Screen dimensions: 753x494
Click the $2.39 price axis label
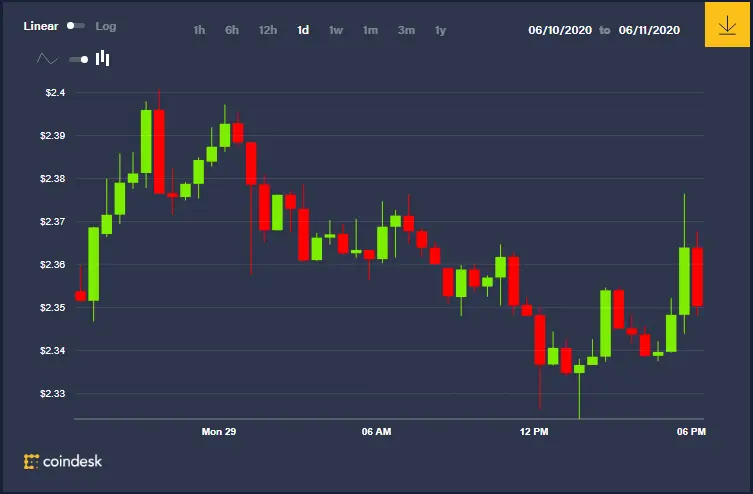(53, 136)
